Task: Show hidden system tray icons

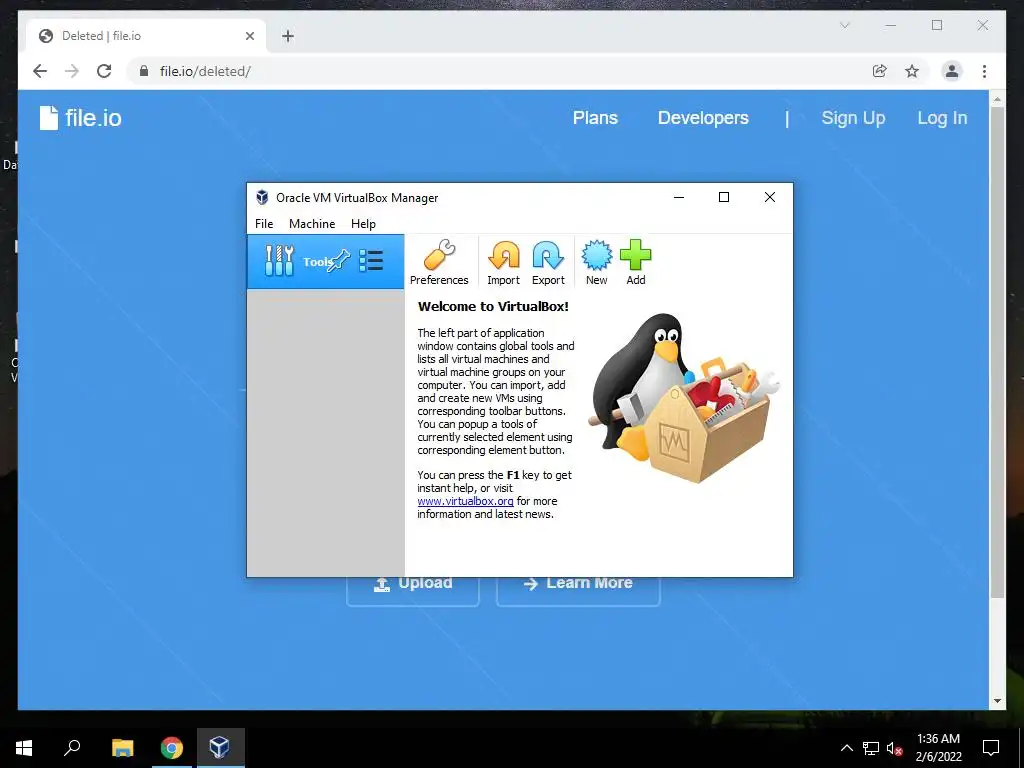Action: (846, 748)
